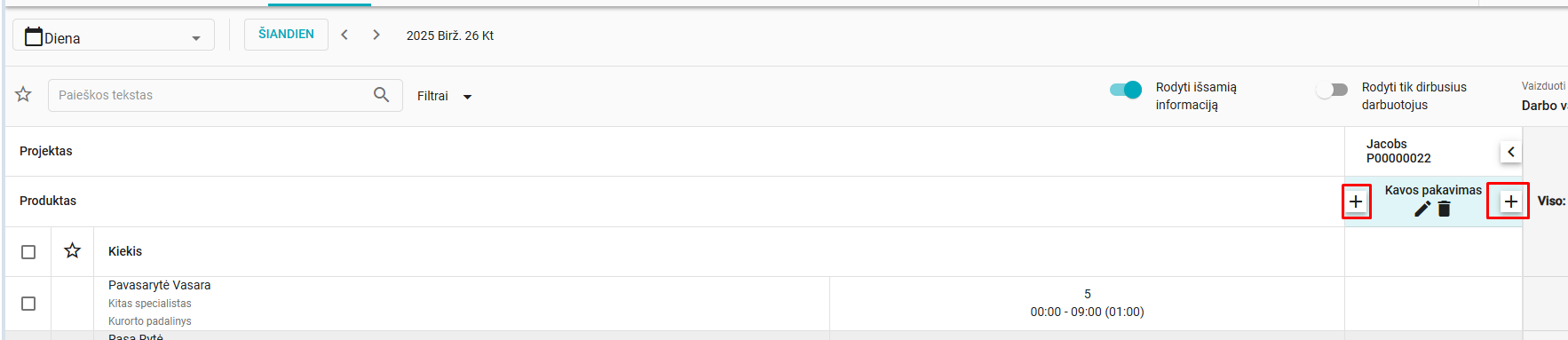The height and width of the screenshot is (340, 1568).
Task: Open the 00:00 - 09:00 shift cell
Action: (1087, 303)
